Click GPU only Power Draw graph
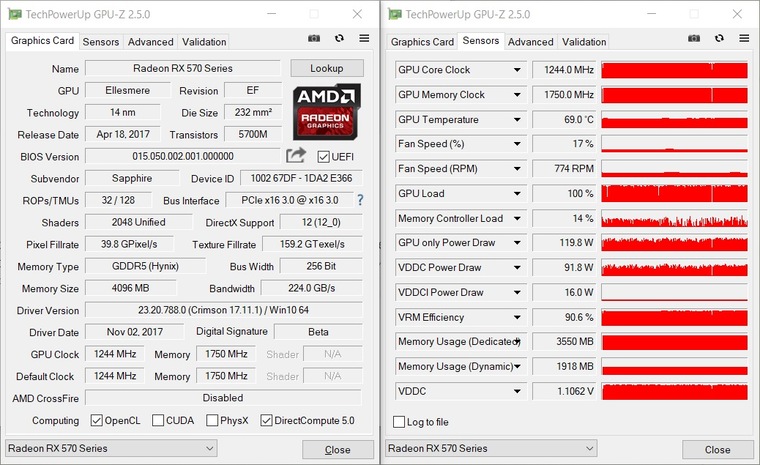 coord(674,243)
